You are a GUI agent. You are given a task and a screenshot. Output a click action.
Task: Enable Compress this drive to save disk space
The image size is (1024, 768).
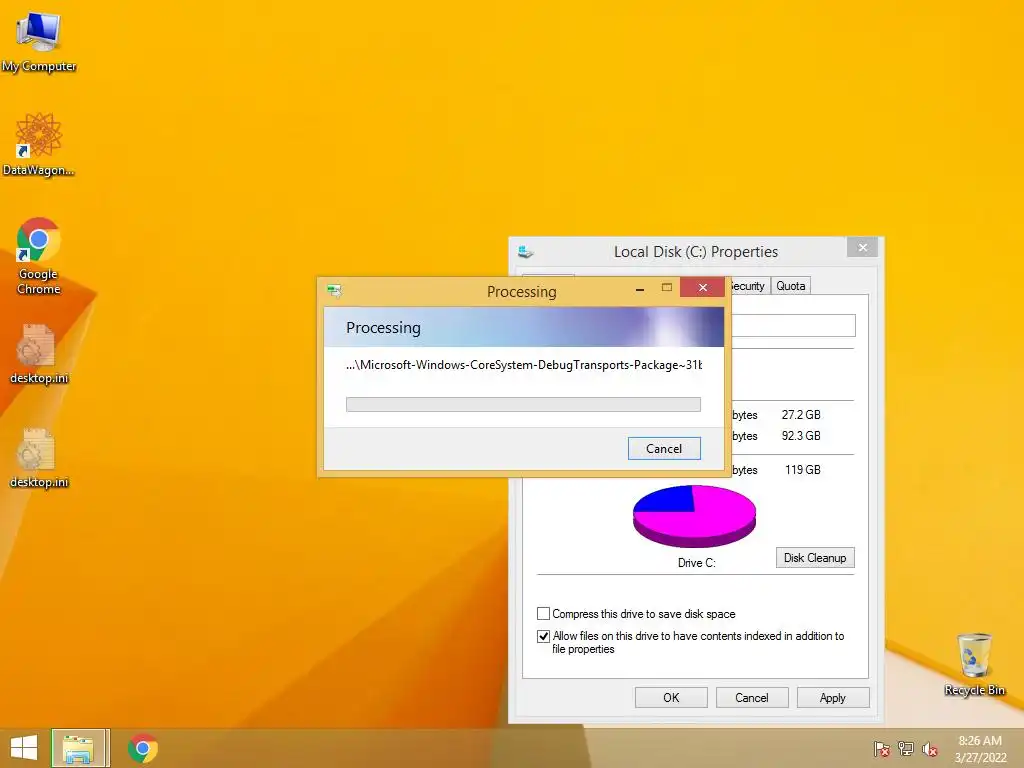click(x=543, y=614)
